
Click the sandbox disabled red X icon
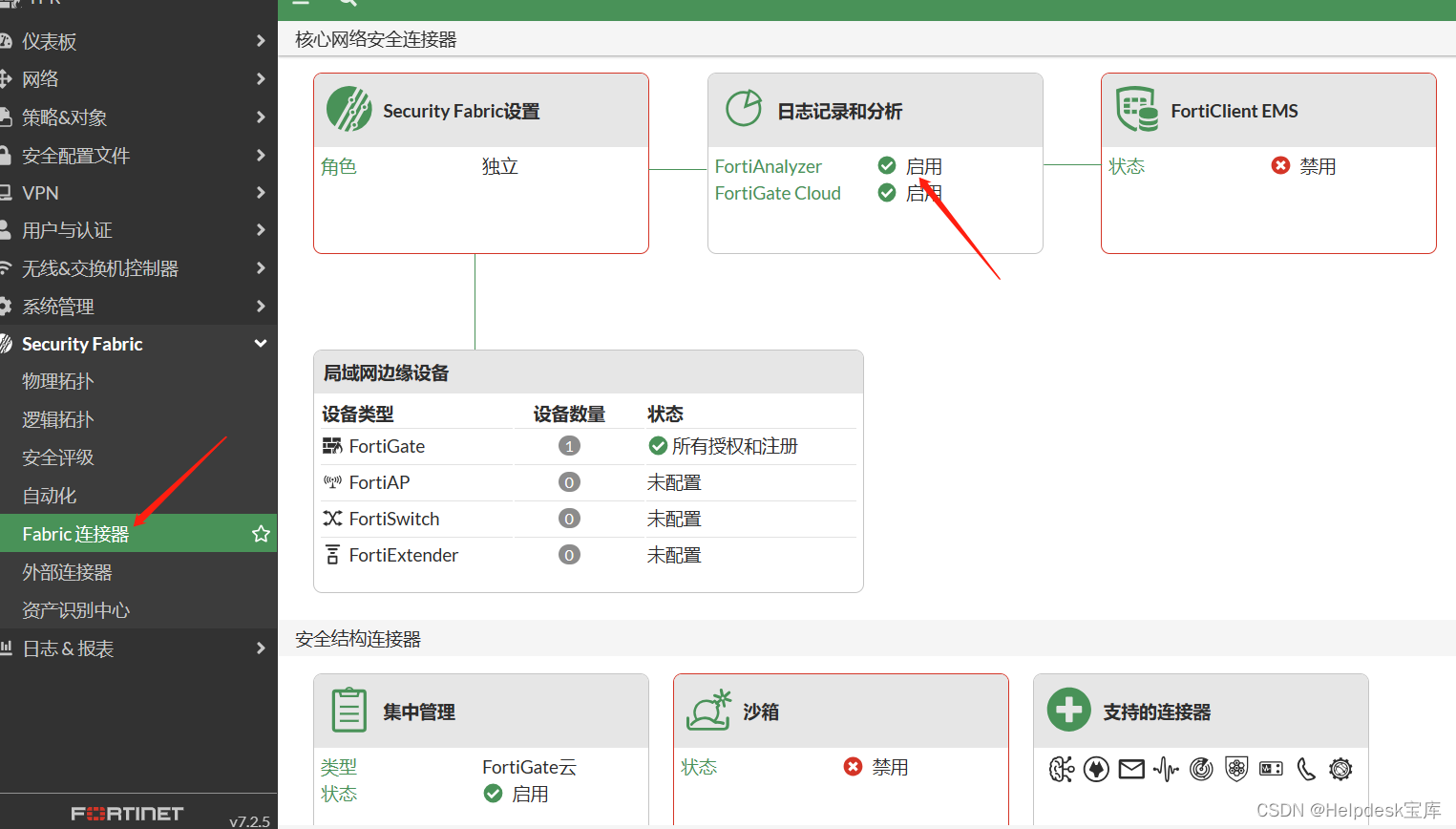click(853, 767)
